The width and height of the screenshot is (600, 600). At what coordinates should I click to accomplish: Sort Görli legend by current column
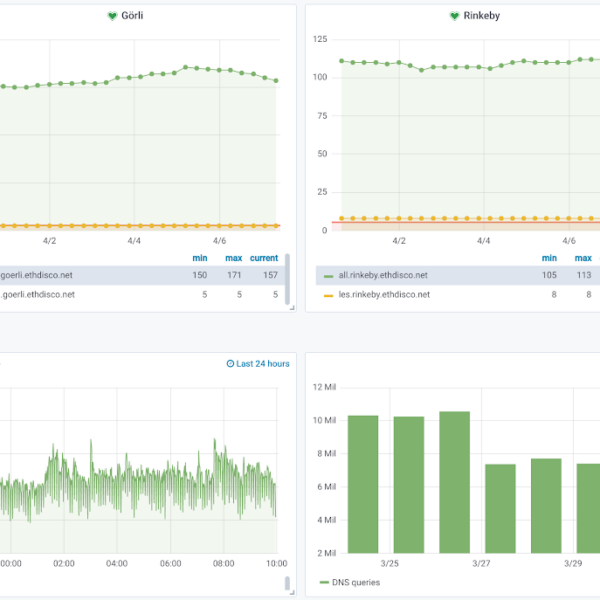point(264,258)
